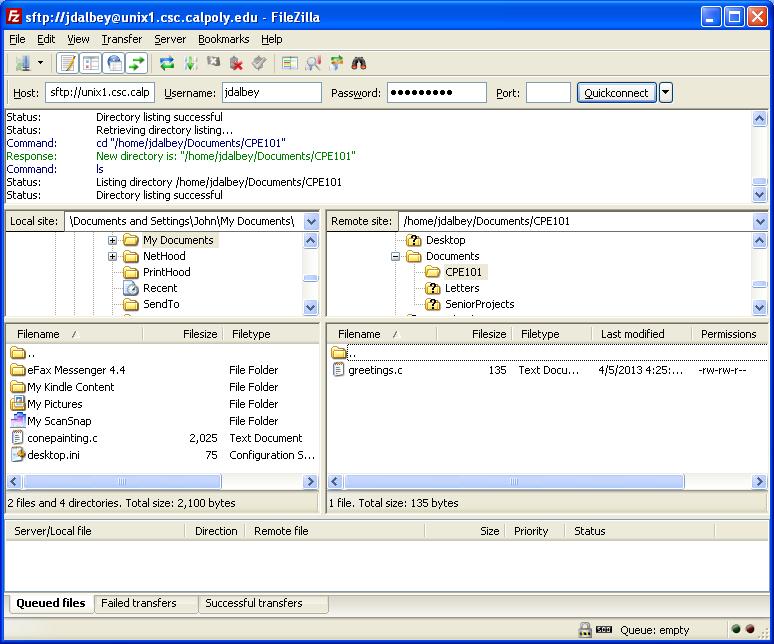The width and height of the screenshot is (774, 644).
Task: Toggle processing of the transfer queue
Action: click(191, 63)
